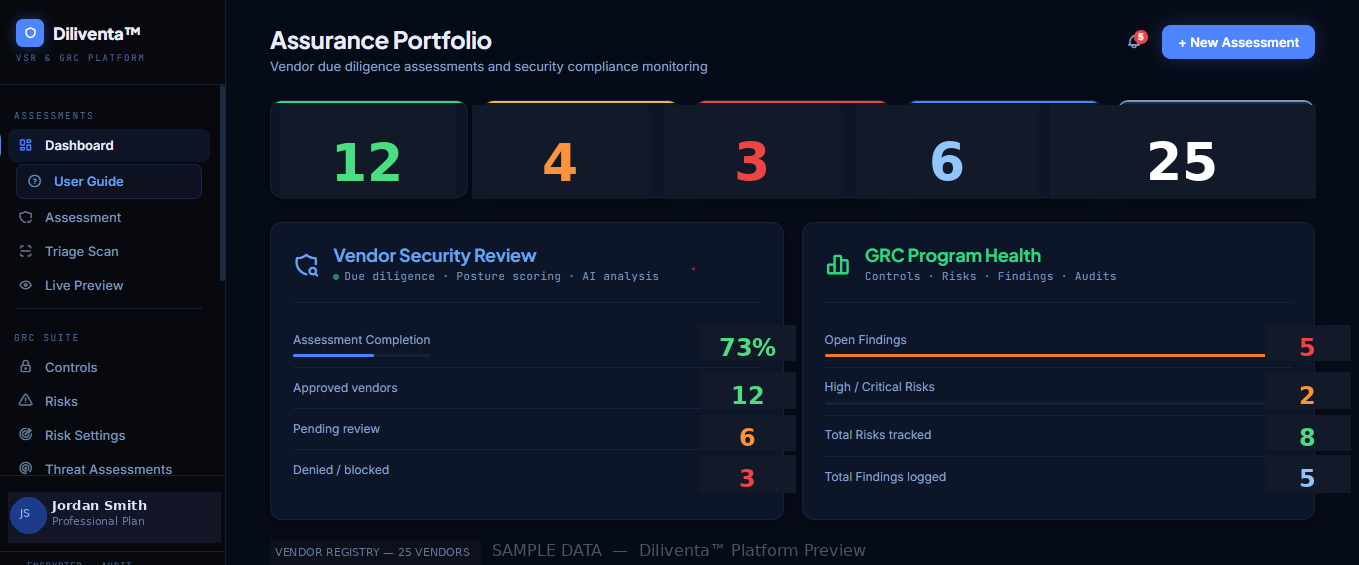The height and width of the screenshot is (565, 1359).
Task: Click the Total Risks tracked label
Action: [878, 435]
